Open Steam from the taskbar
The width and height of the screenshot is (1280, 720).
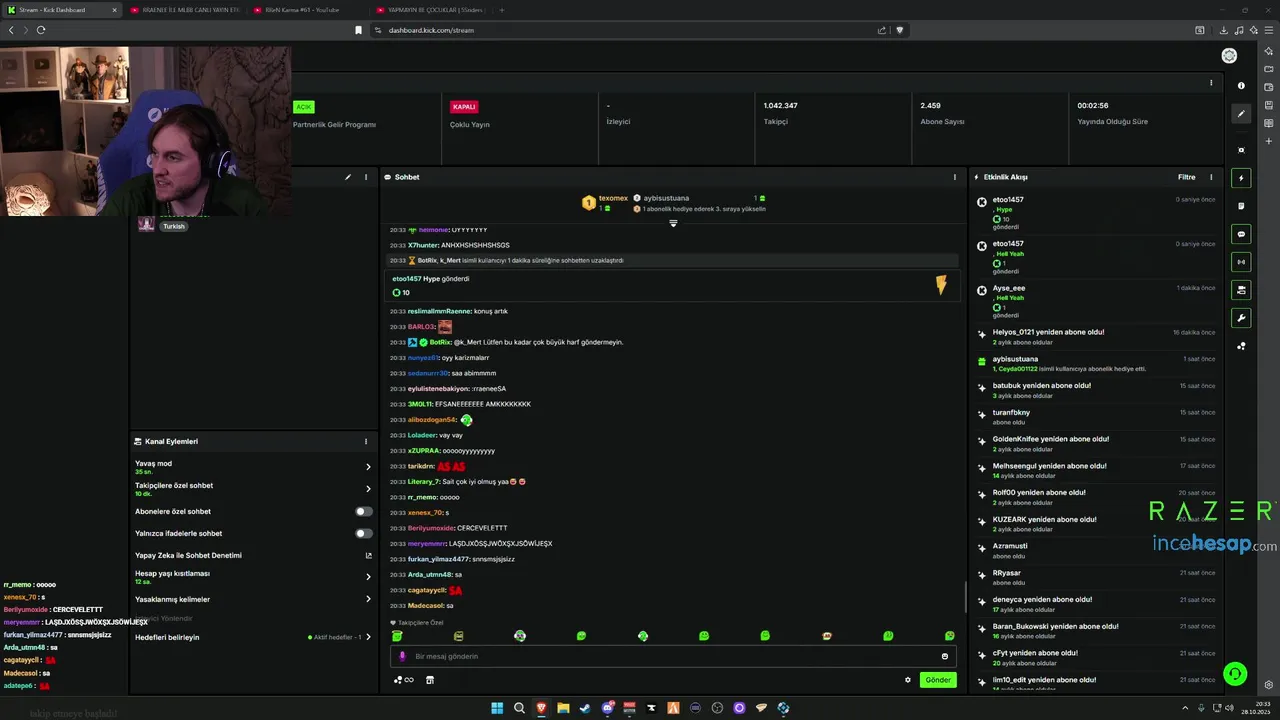click(x=585, y=708)
